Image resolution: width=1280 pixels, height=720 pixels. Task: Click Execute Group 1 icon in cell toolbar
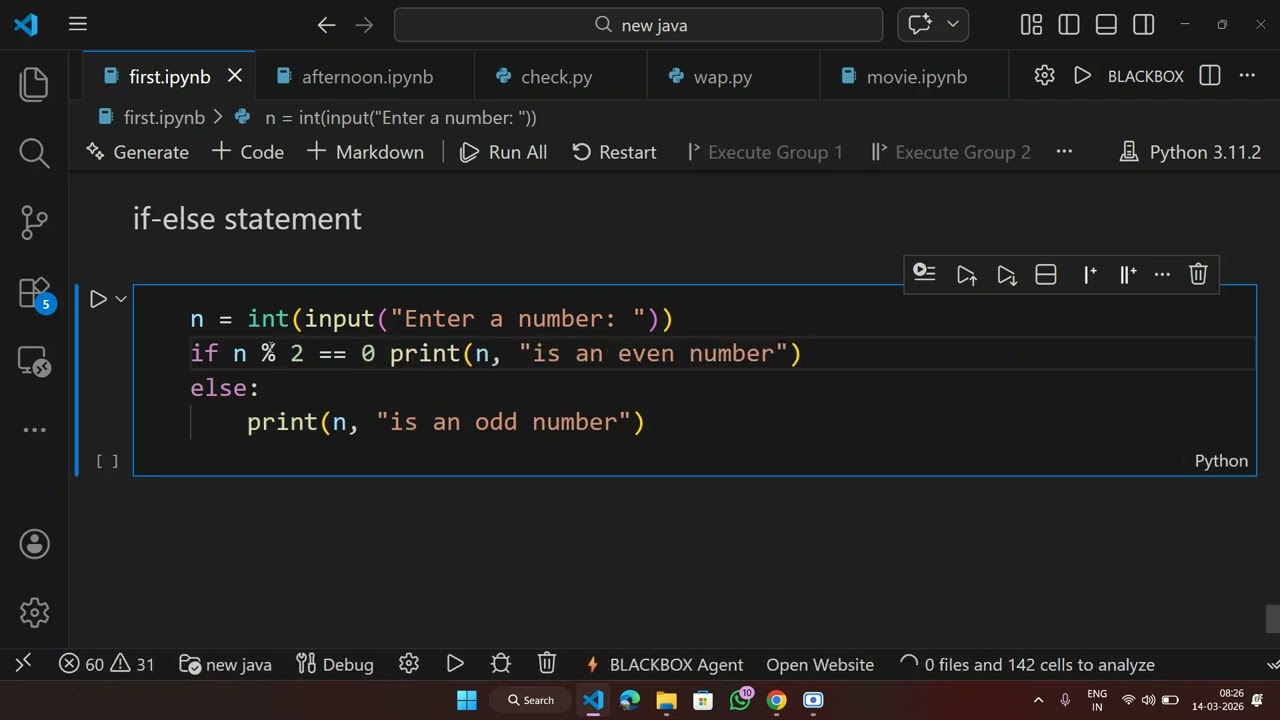1090,274
